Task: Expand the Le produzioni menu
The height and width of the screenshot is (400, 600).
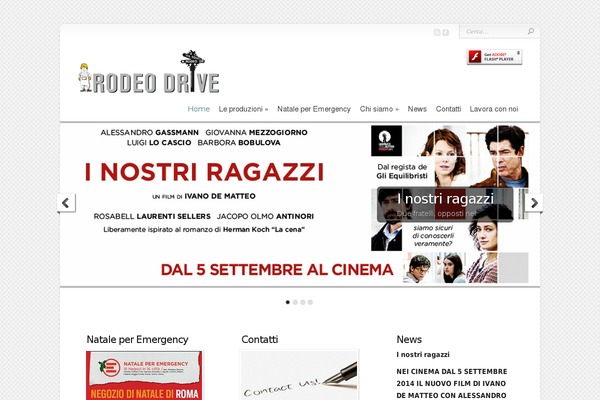Action: pyautogui.click(x=243, y=109)
